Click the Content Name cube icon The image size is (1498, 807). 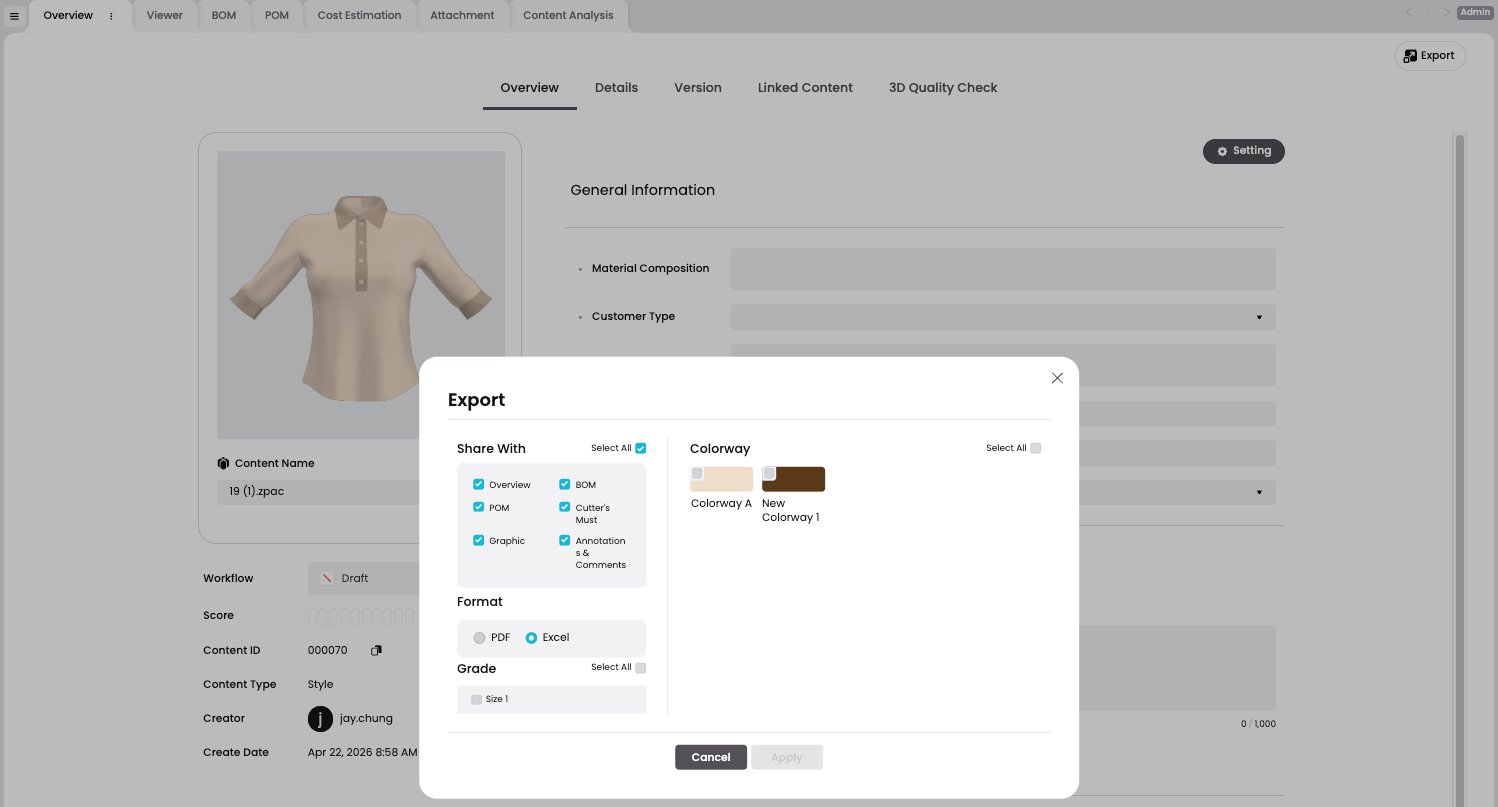[223, 463]
